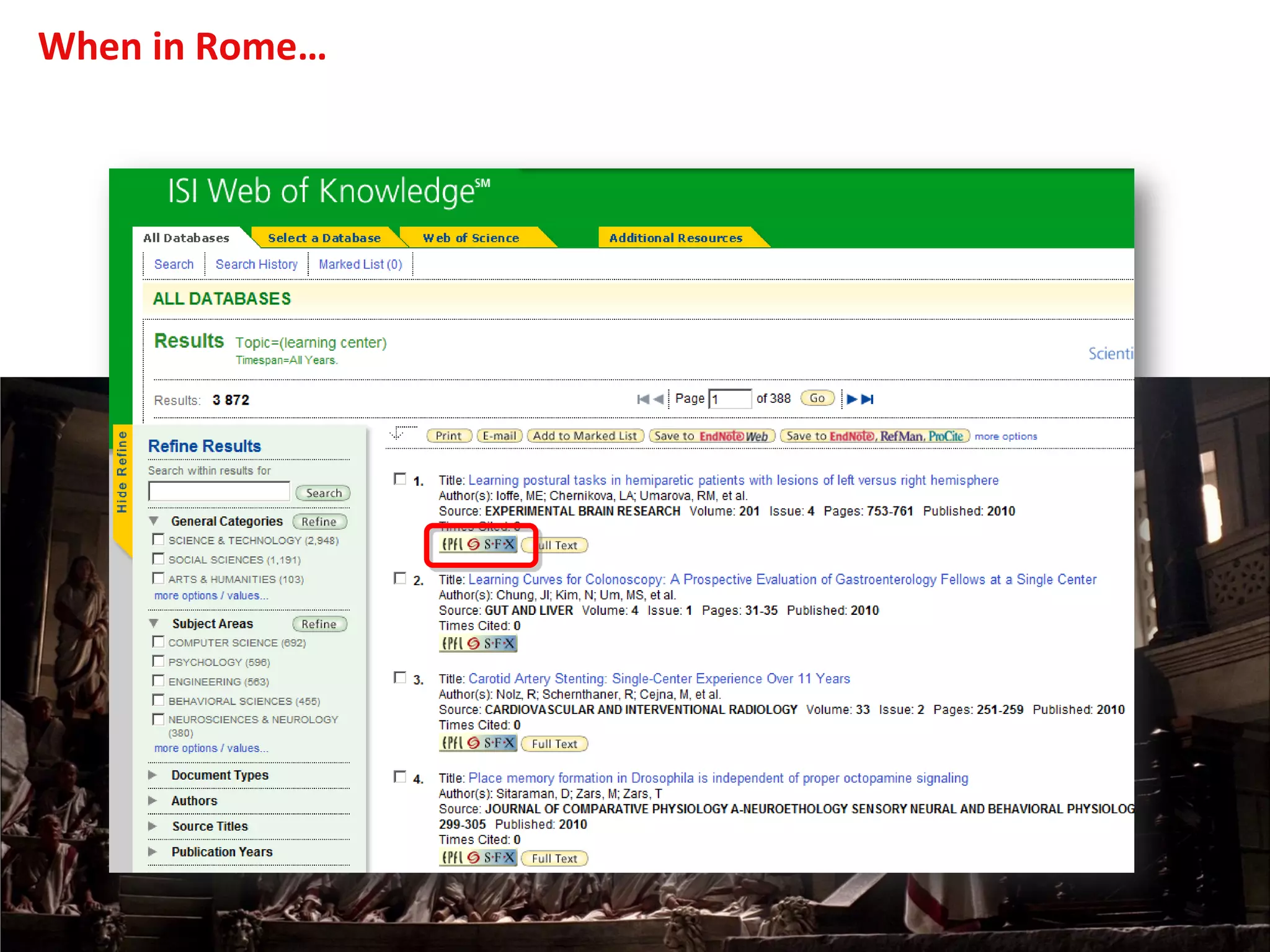Screen dimensions: 1270x952
Task: Open title Place memory formation in Drosophila
Action: (718, 778)
